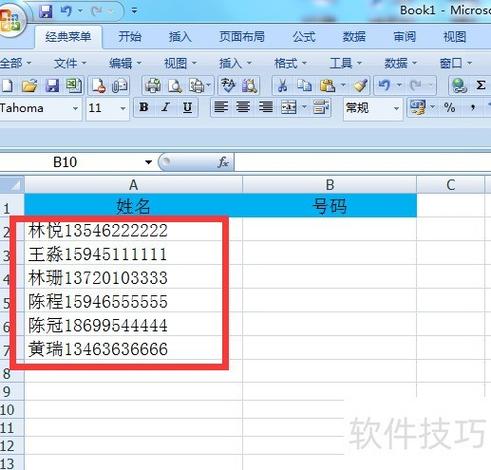Open the 编辑 classic menu

click(x=125, y=63)
